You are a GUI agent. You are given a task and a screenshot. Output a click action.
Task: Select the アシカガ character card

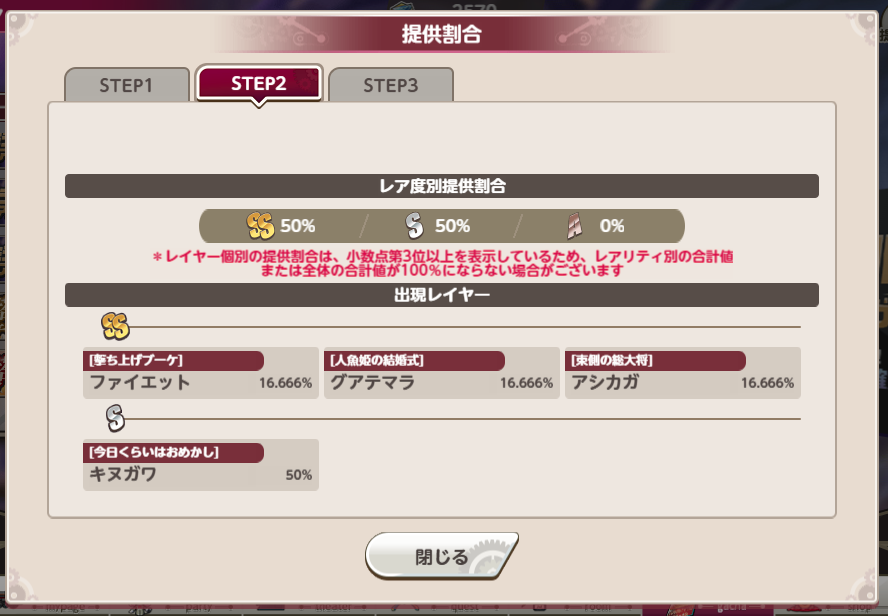(682, 373)
